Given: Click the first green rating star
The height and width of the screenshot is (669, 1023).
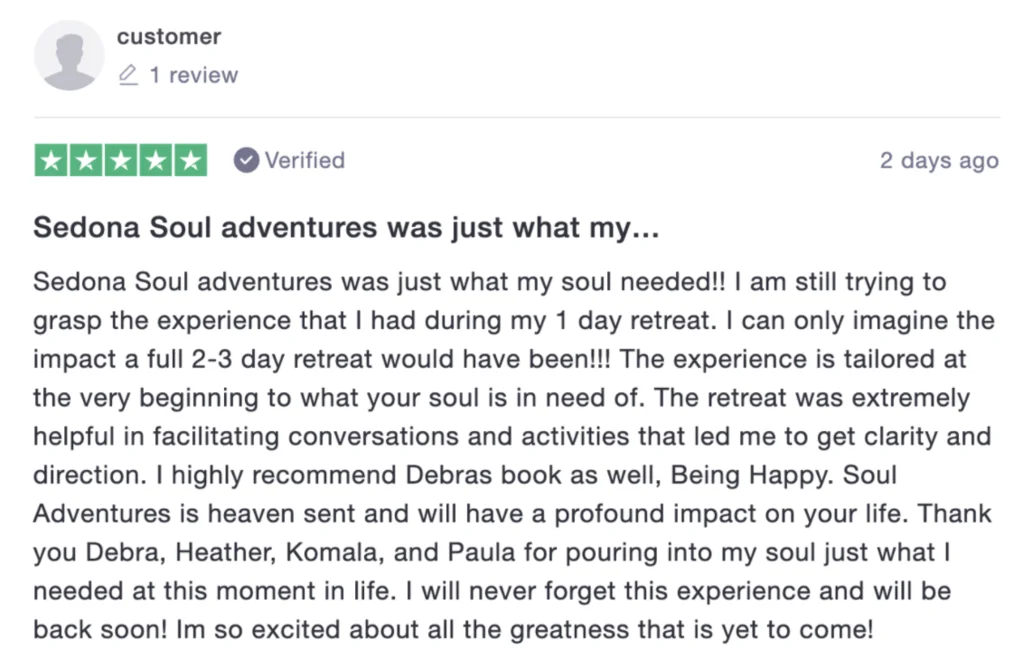Looking at the screenshot, I should (52, 161).
